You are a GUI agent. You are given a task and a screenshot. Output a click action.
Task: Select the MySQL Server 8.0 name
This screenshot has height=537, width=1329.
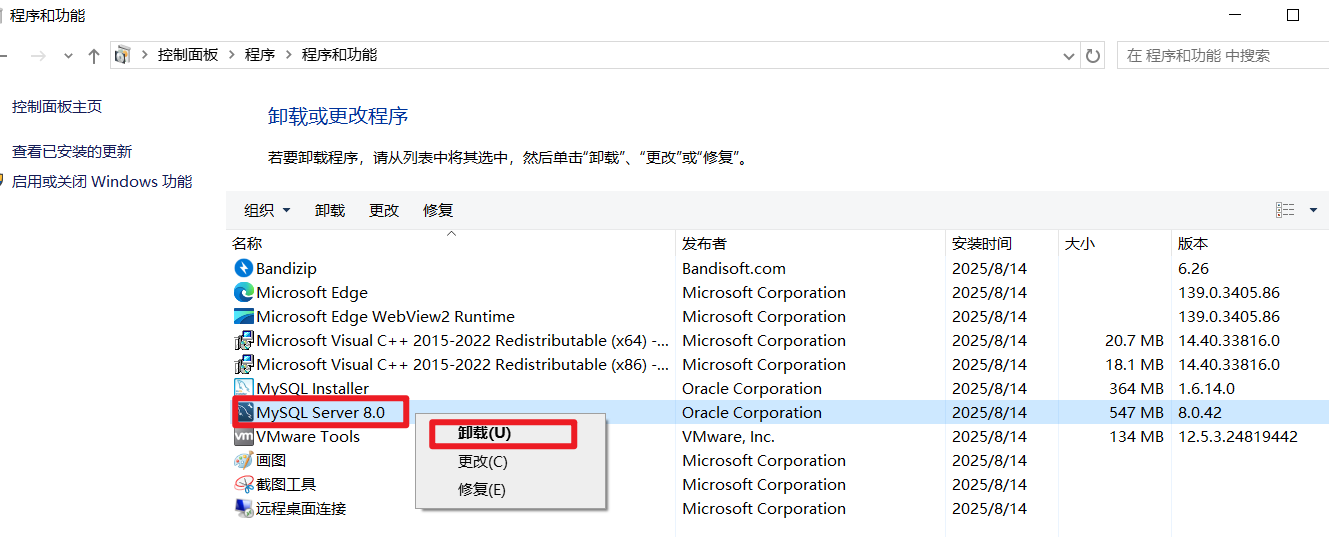(320, 412)
